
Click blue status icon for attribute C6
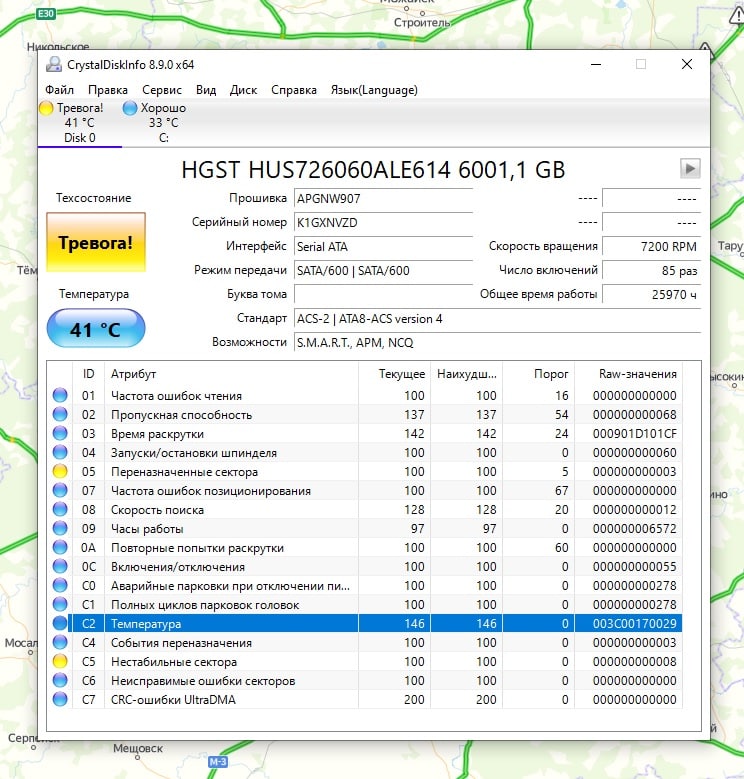[x=60, y=681]
